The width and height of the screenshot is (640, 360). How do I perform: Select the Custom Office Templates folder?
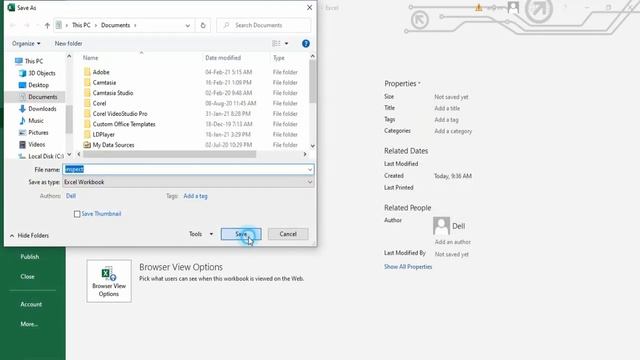pos(124,124)
